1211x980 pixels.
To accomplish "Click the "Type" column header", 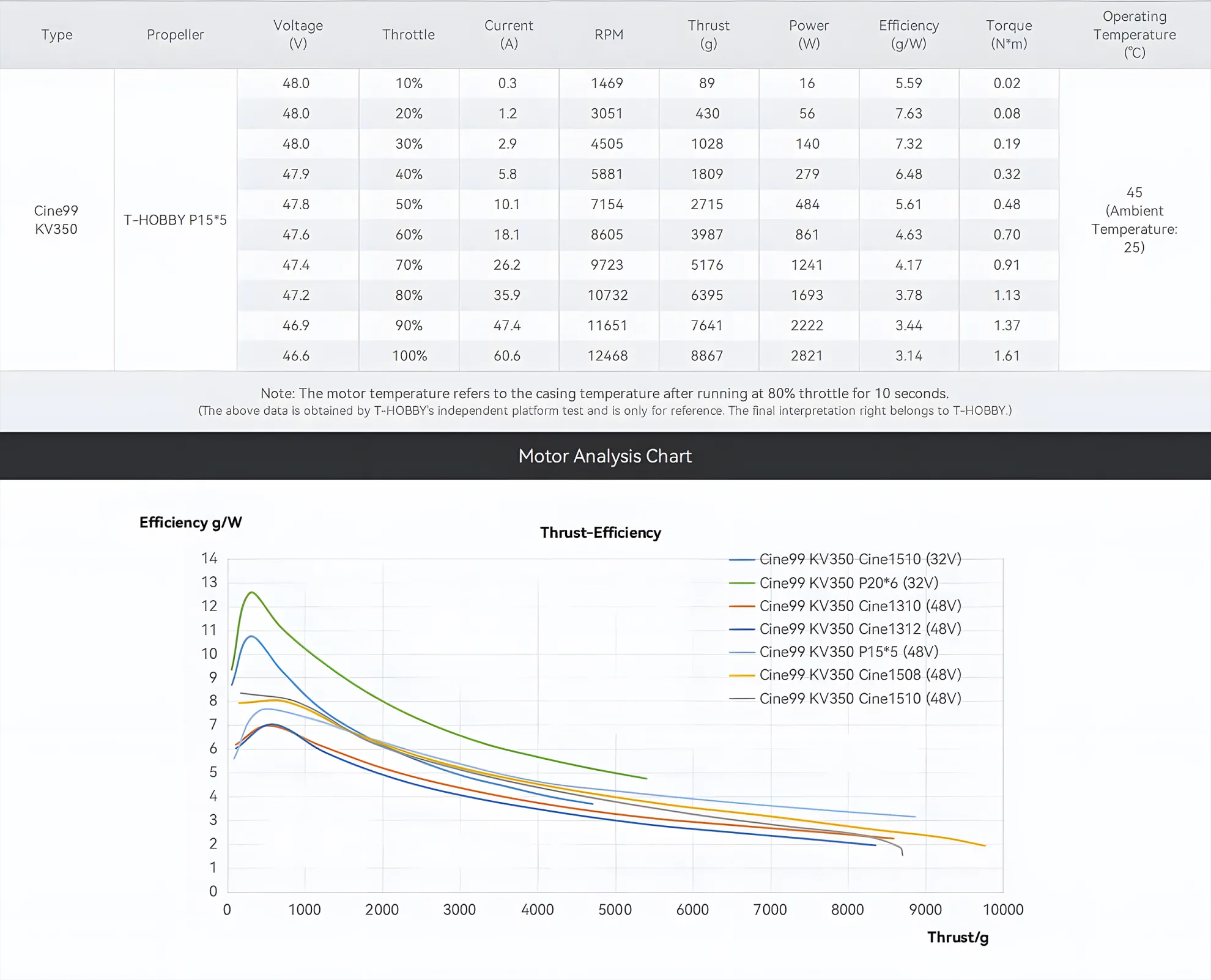I will [x=57, y=35].
